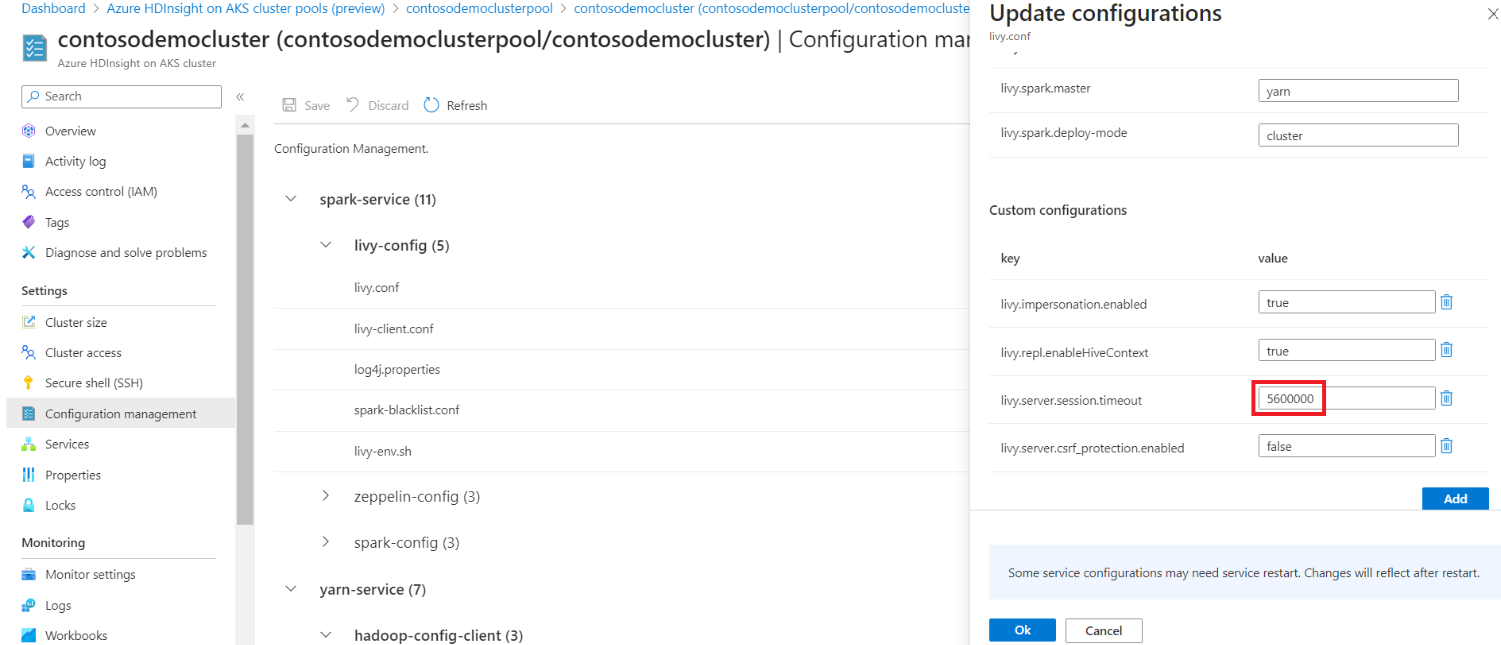Click Dashboard in the breadcrumb
1501x645 pixels.
53,9
